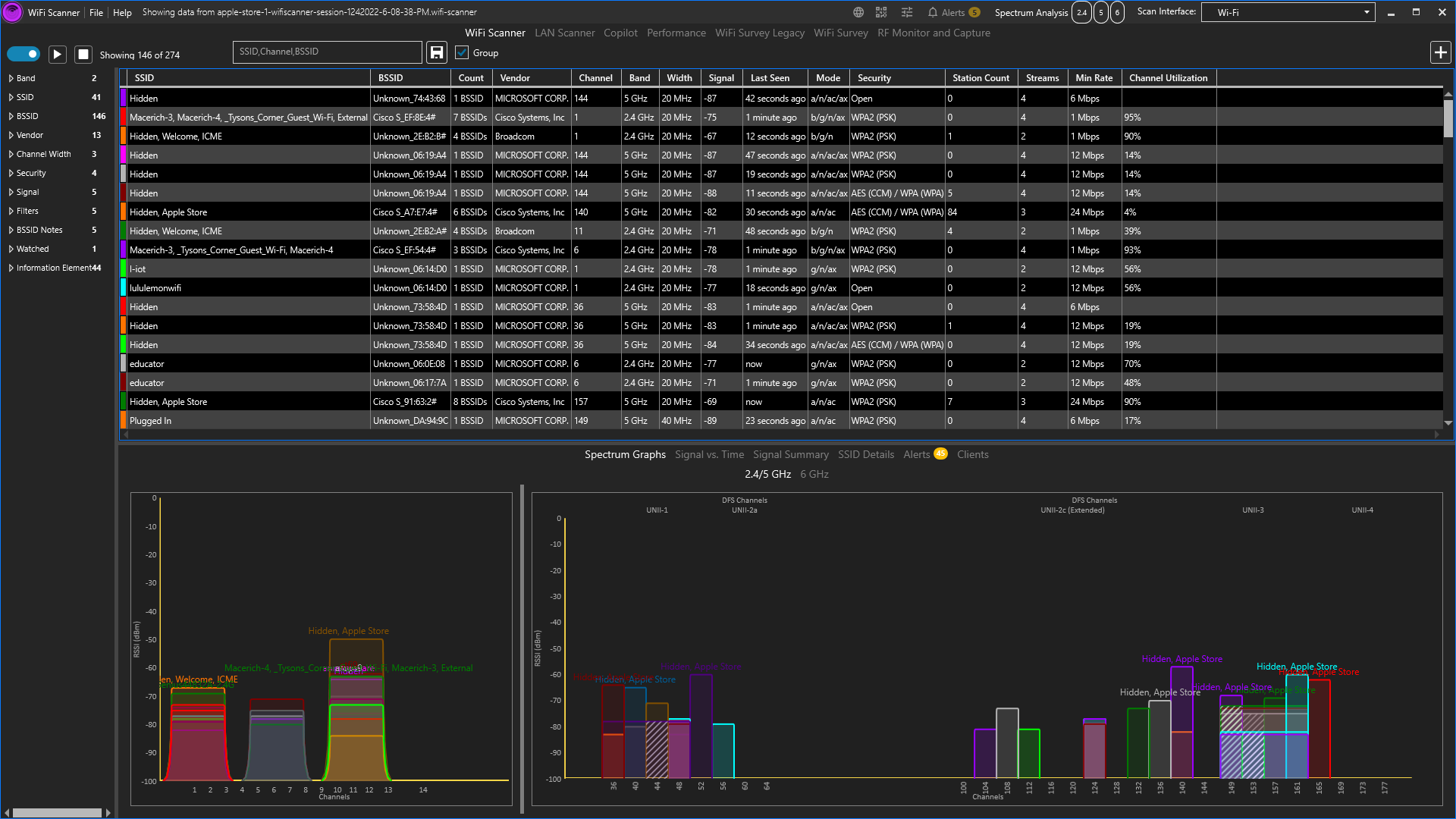1456x819 pixels.
Task: Switch to Signal vs. Time tab
Action: 709,454
